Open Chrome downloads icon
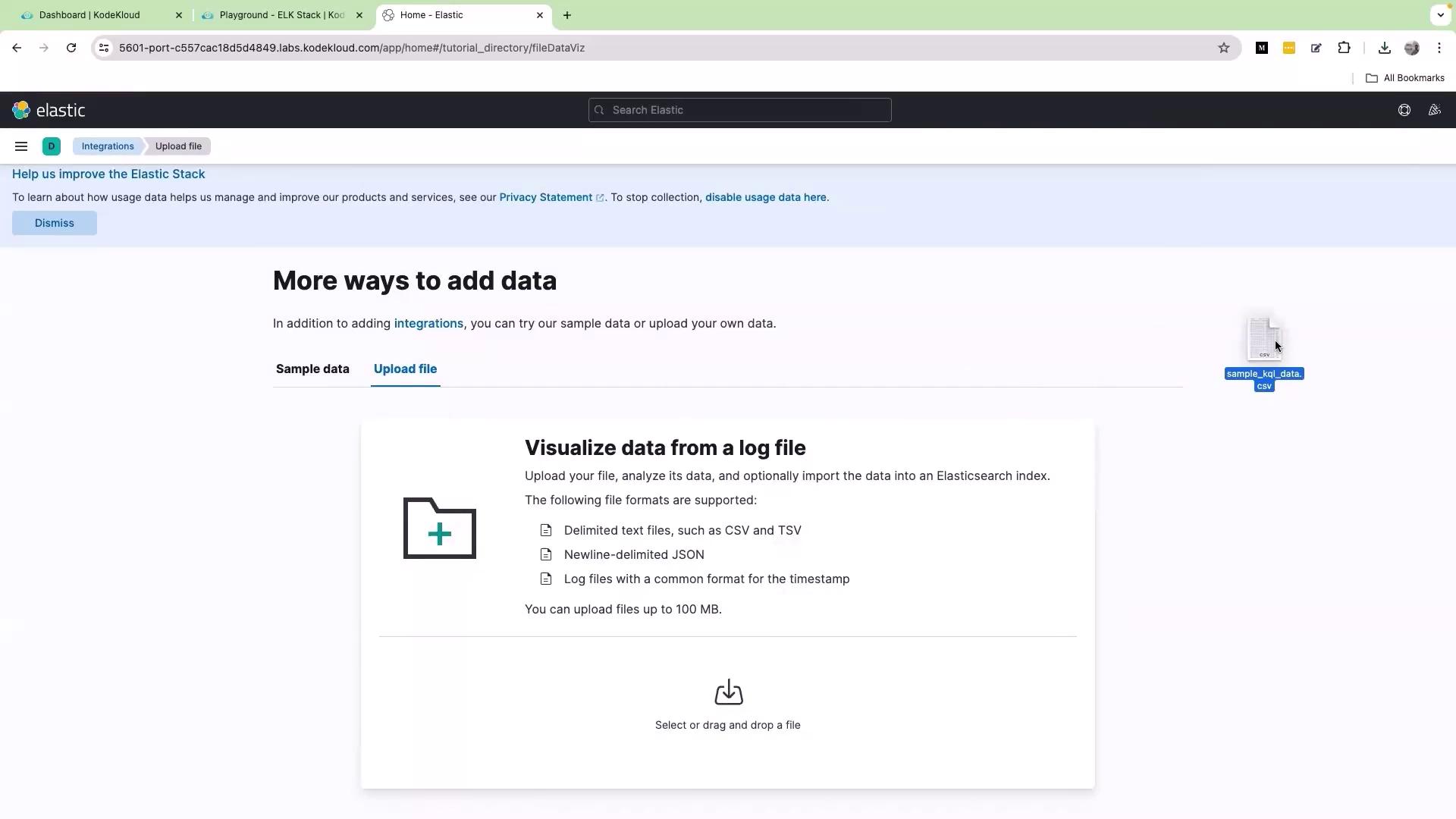The width and height of the screenshot is (1456, 819). (x=1384, y=48)
